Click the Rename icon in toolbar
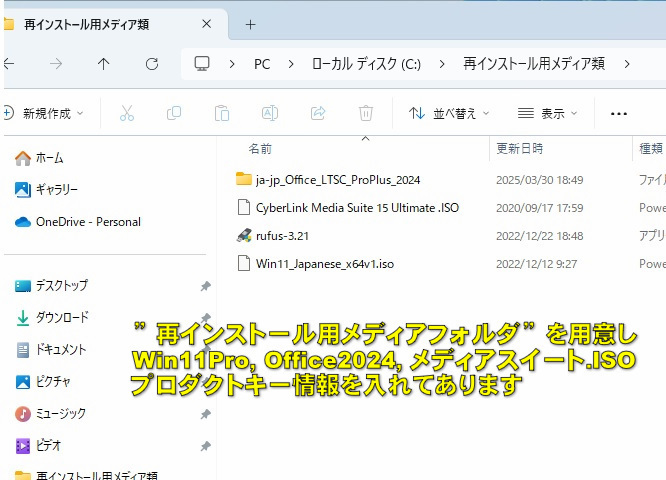 270,113
